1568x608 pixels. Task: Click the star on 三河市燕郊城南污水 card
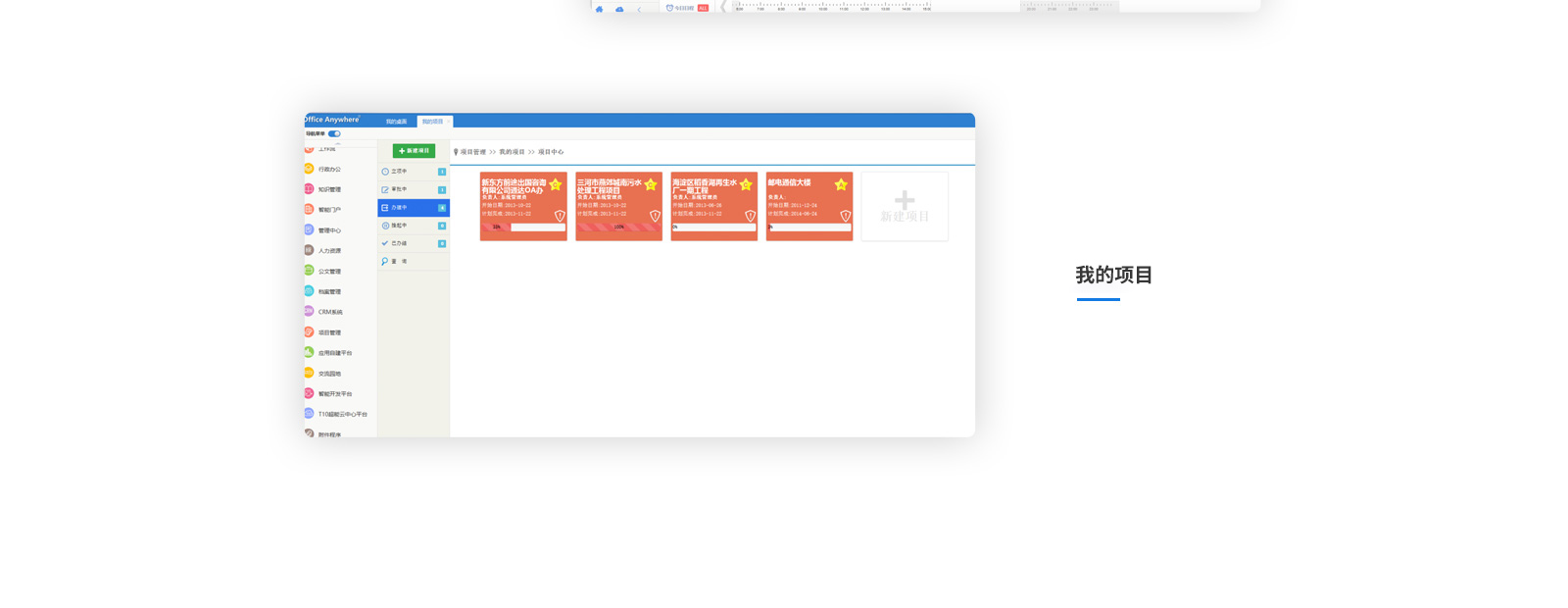[x=650, y=184]
